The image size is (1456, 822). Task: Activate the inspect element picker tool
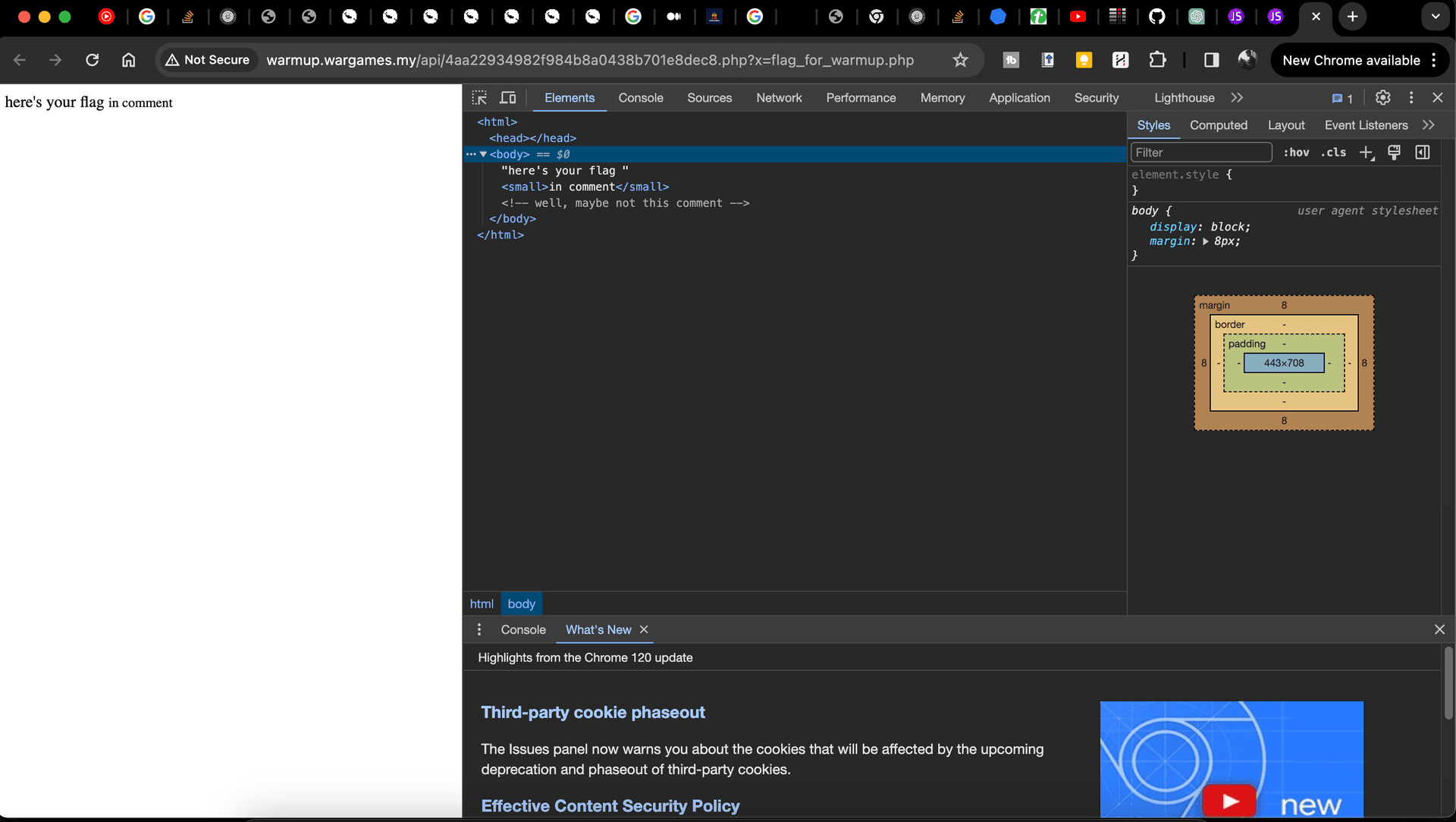[x=479, y=98]
